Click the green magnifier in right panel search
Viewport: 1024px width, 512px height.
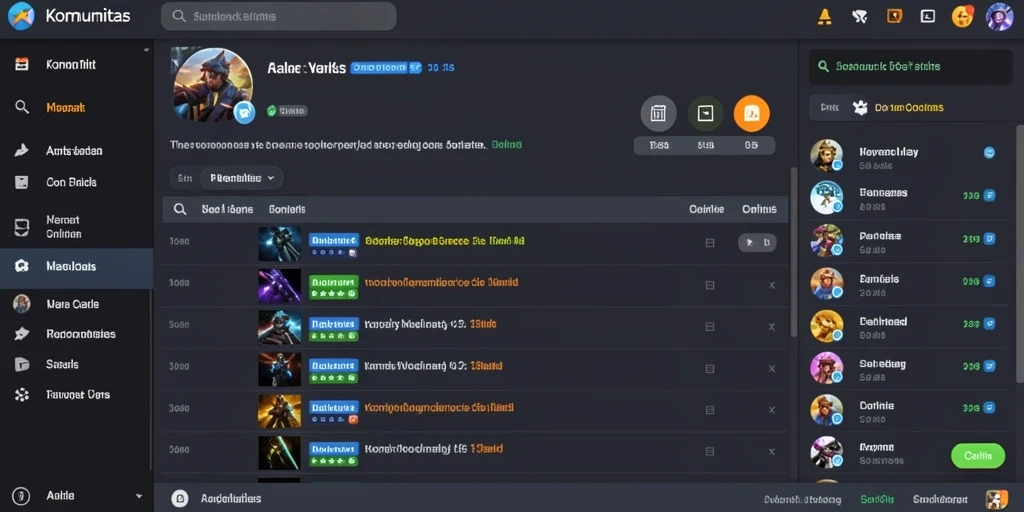(824, 66)
